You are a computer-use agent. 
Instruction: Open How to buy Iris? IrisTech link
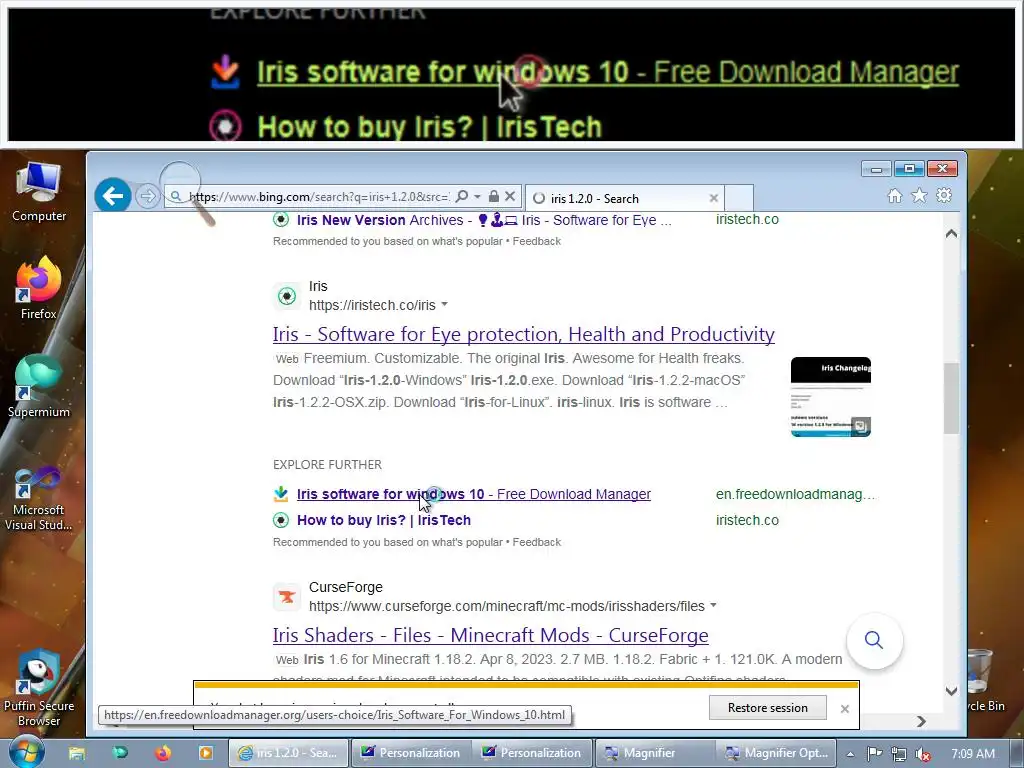tap(383, 520)
